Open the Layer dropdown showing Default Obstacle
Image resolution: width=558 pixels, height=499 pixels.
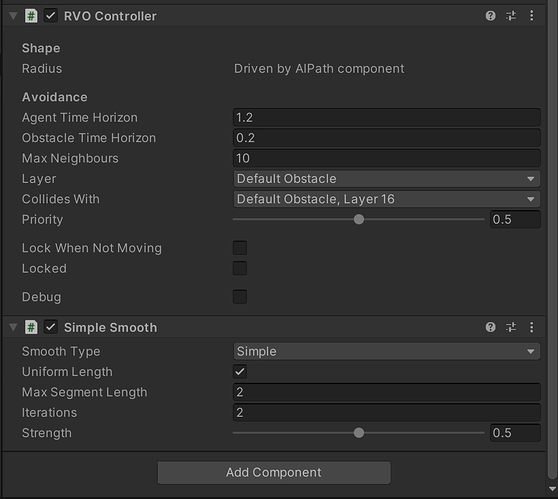click(x=386, y=179)
